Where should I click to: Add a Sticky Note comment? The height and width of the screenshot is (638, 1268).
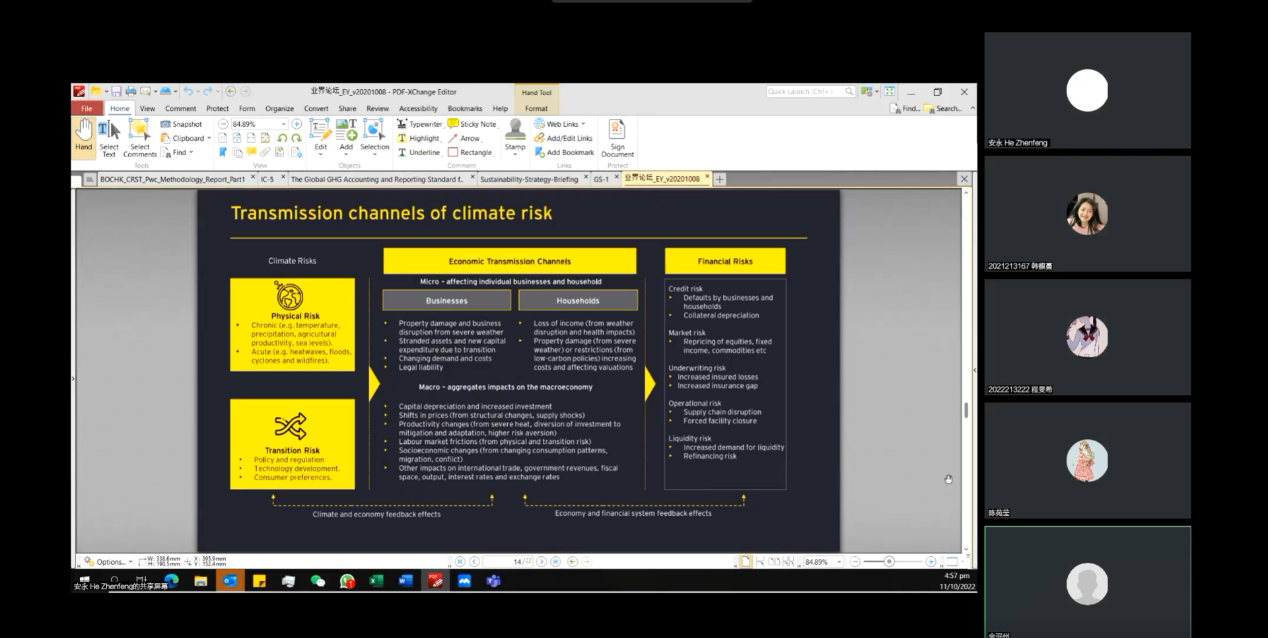pos(472,124)
